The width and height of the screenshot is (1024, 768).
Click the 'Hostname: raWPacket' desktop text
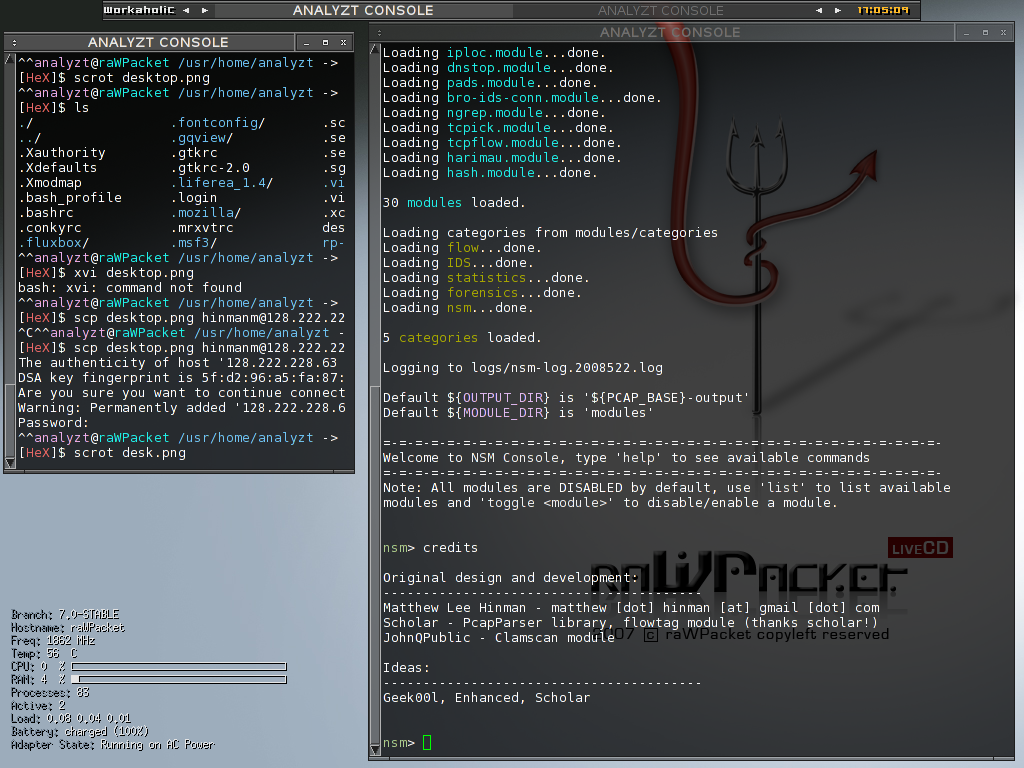click(68, 628)
